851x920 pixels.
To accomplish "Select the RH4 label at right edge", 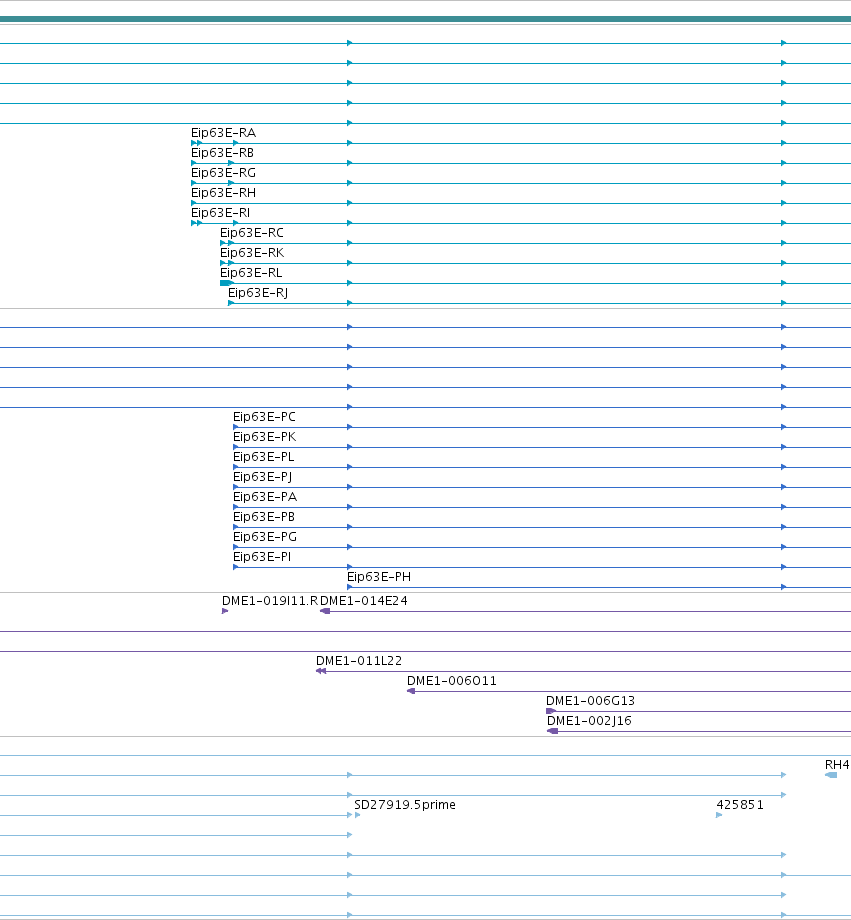I will tap(838, 765).
